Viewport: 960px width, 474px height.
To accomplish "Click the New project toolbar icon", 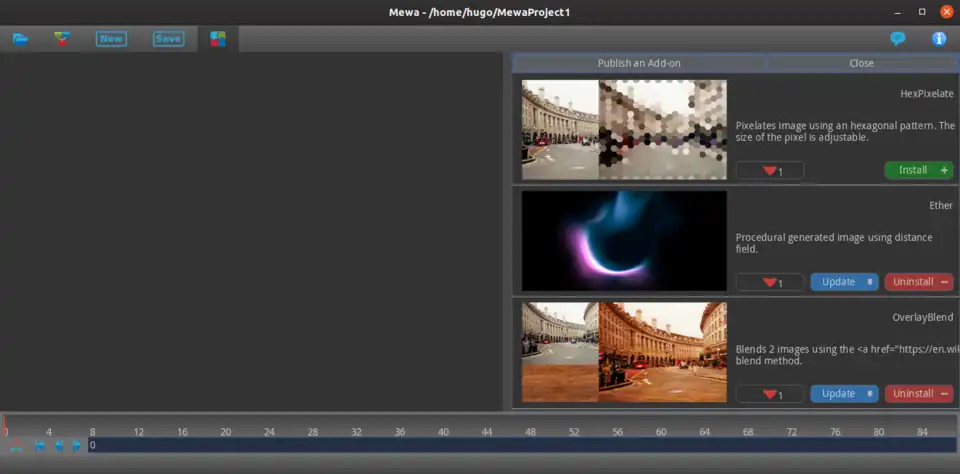I will point(111,39).
